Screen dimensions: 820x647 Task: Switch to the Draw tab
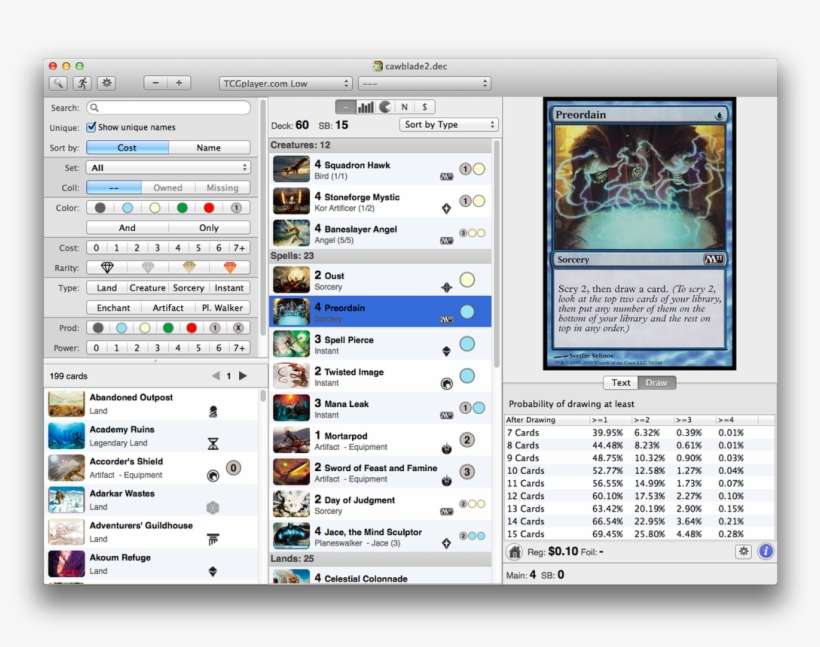(x=655, y=382)
